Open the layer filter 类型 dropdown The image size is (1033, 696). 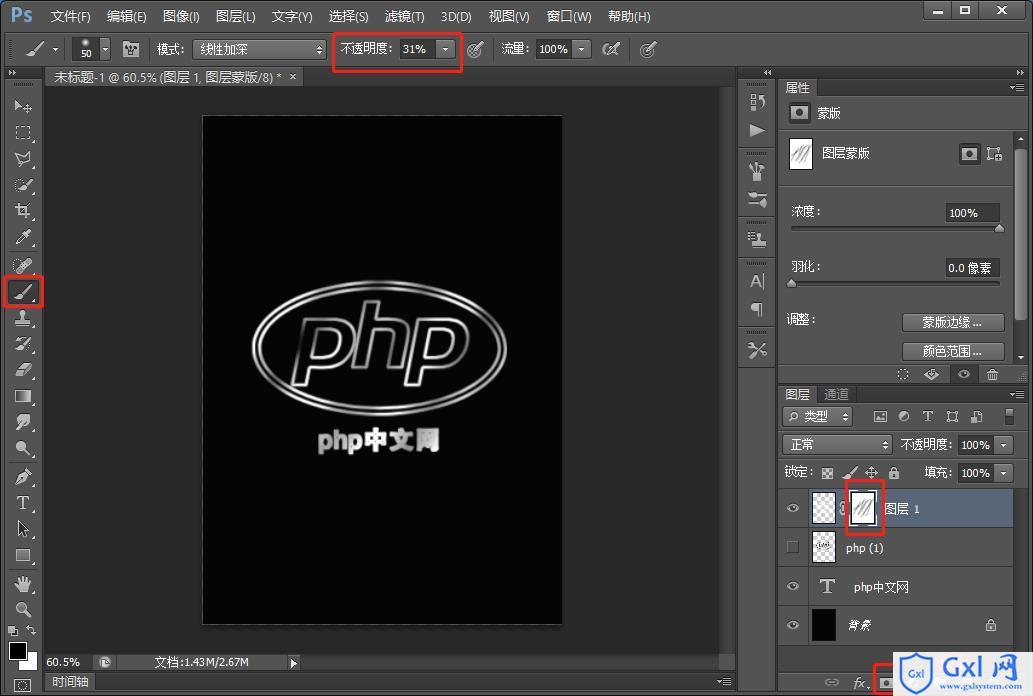coord(818,417)
